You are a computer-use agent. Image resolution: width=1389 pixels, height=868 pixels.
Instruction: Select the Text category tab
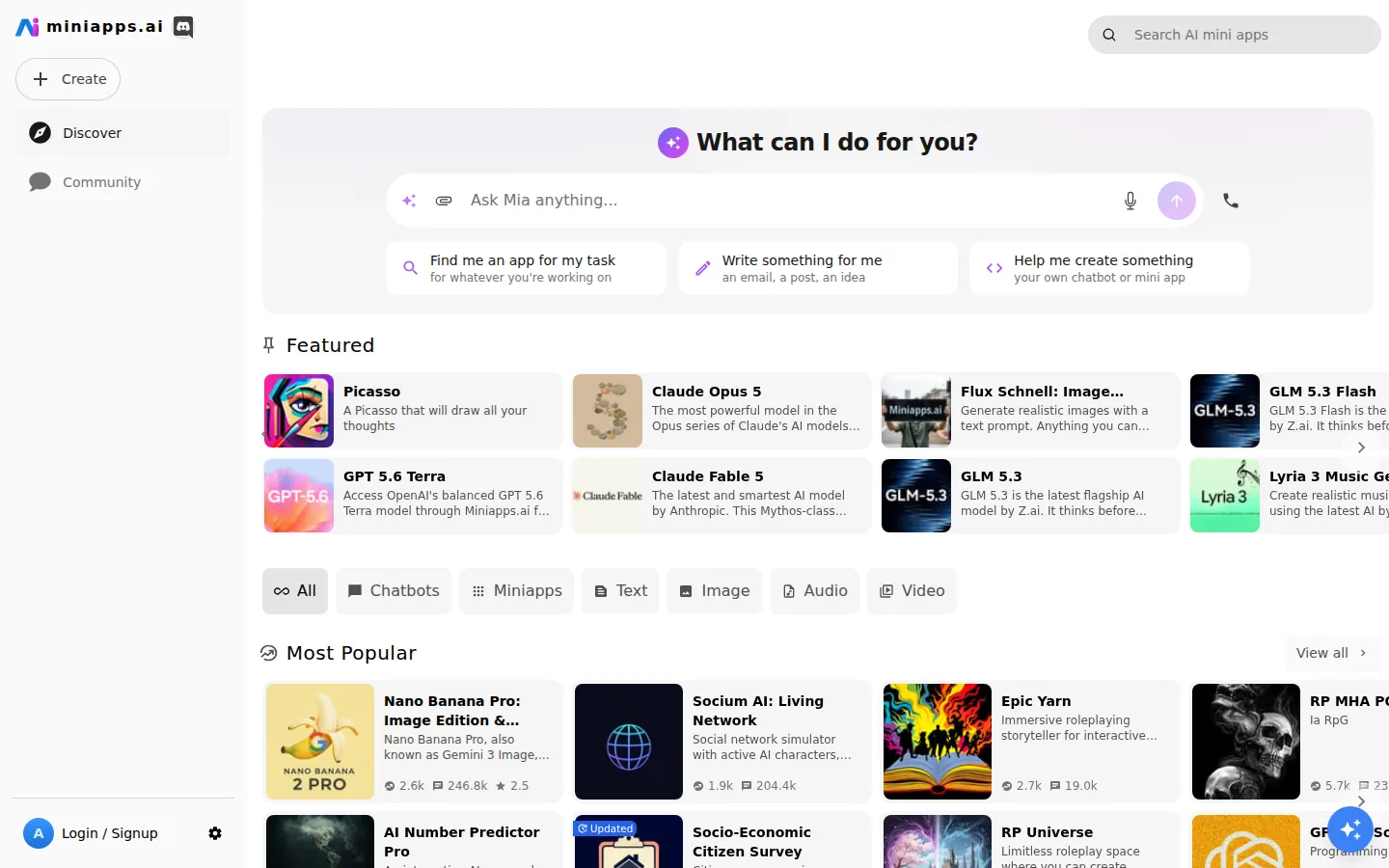click(x=620, y=591)
